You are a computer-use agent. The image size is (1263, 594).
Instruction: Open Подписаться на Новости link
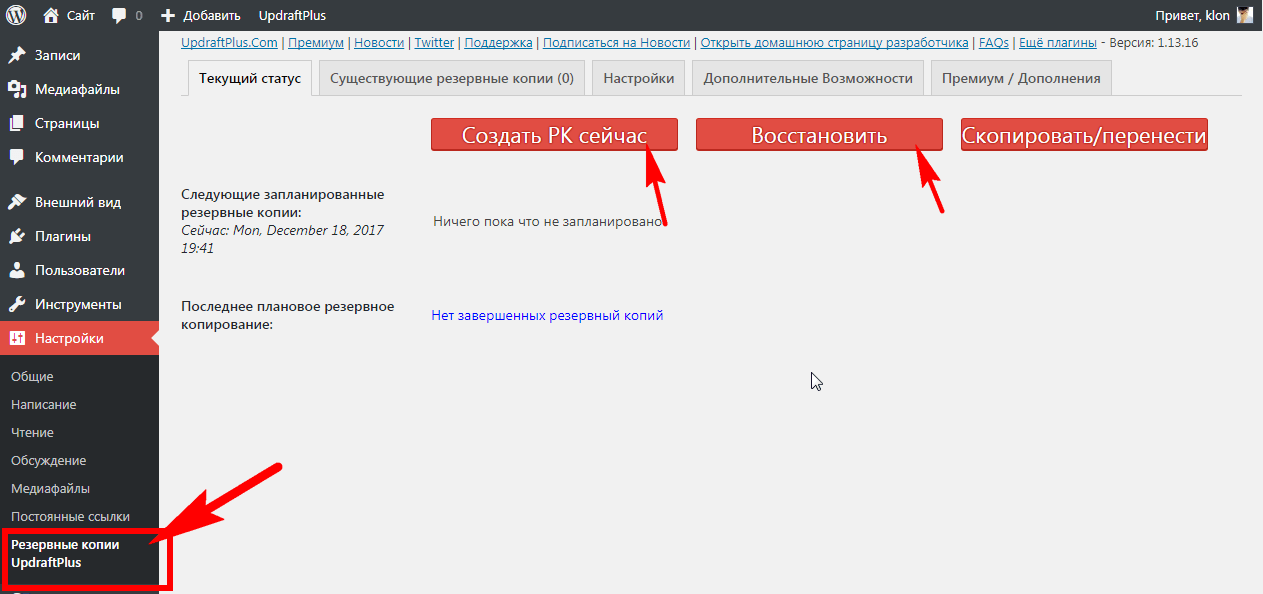pos(617,43)
